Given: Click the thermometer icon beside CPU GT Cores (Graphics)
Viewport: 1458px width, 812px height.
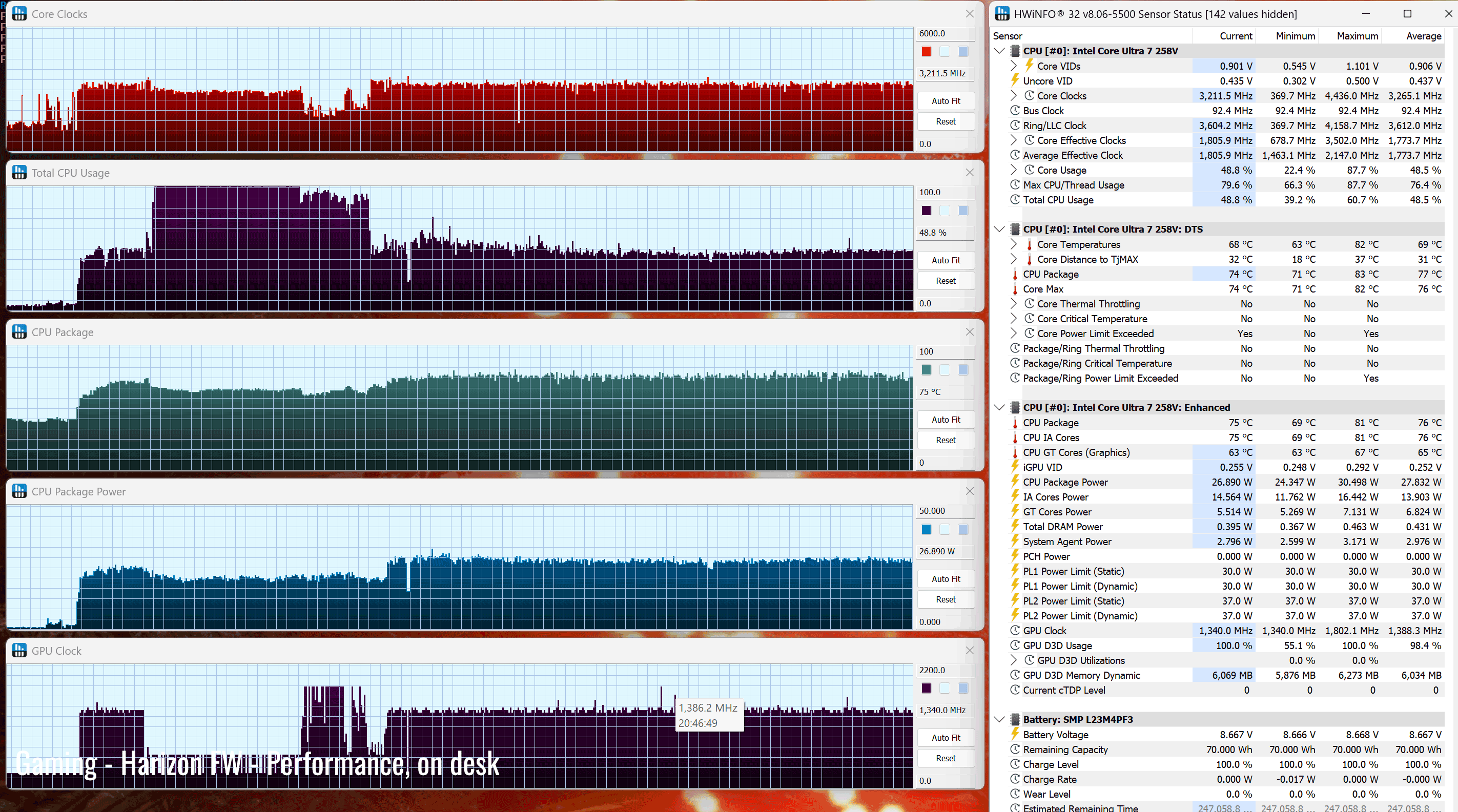Looking at the screenshot, I should pyautogui.click(x=1015, y=453).
